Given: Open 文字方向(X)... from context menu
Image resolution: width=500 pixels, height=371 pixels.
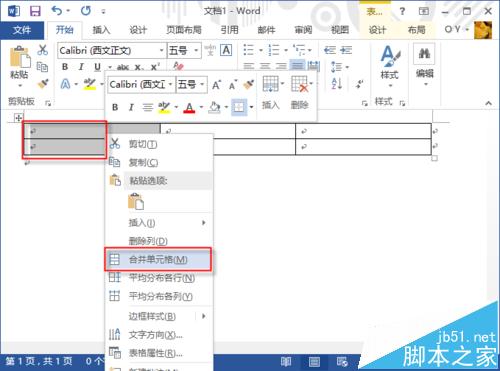Looking at the screenshot, I should point(158,334).
